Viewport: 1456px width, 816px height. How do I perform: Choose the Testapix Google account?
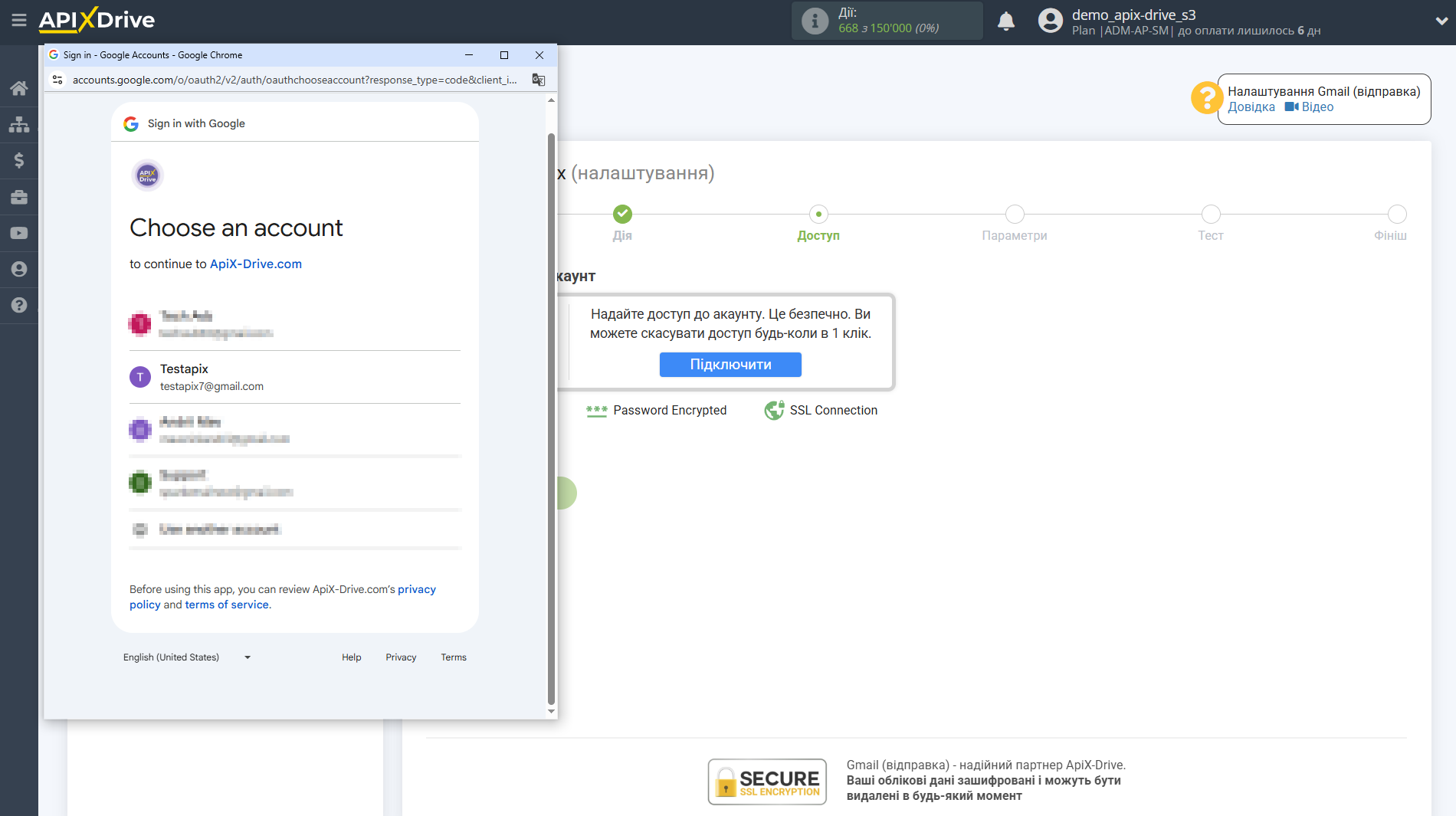tap(295, 377)
